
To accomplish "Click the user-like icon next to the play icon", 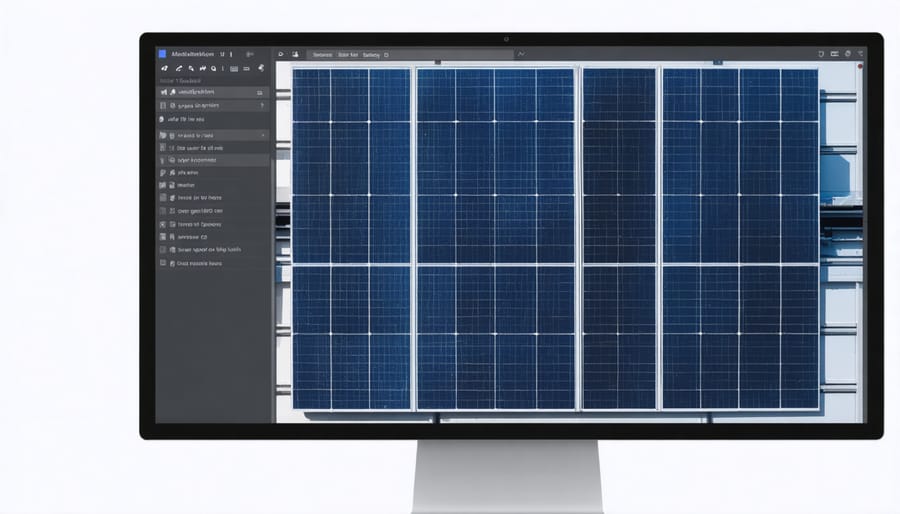I will (x=295, y=54).
